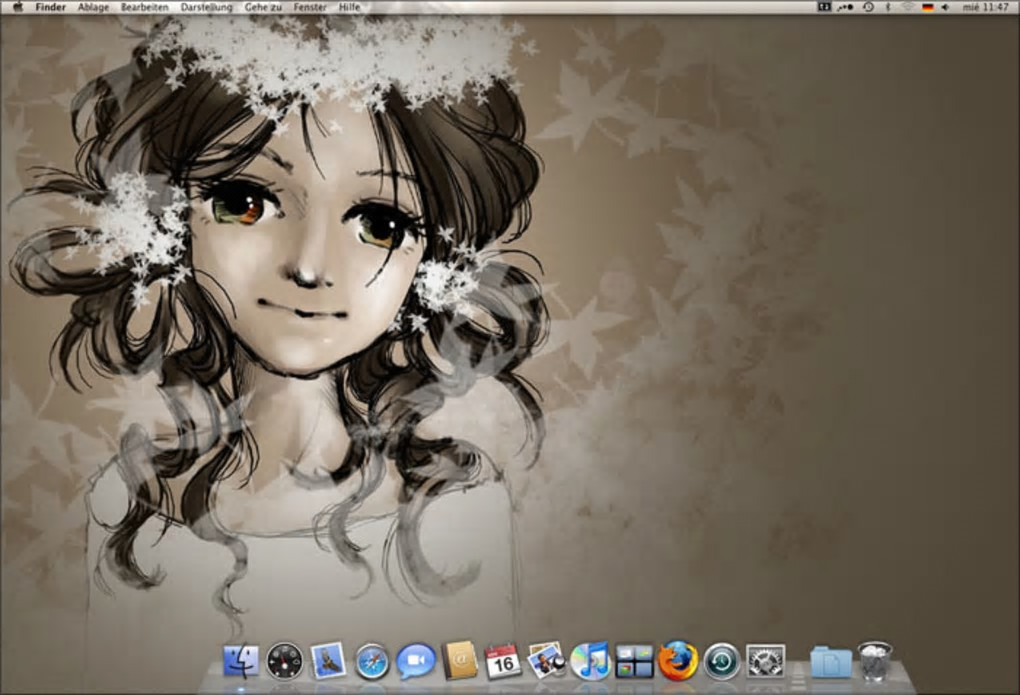Open the Fenster menu

(310, 7)
